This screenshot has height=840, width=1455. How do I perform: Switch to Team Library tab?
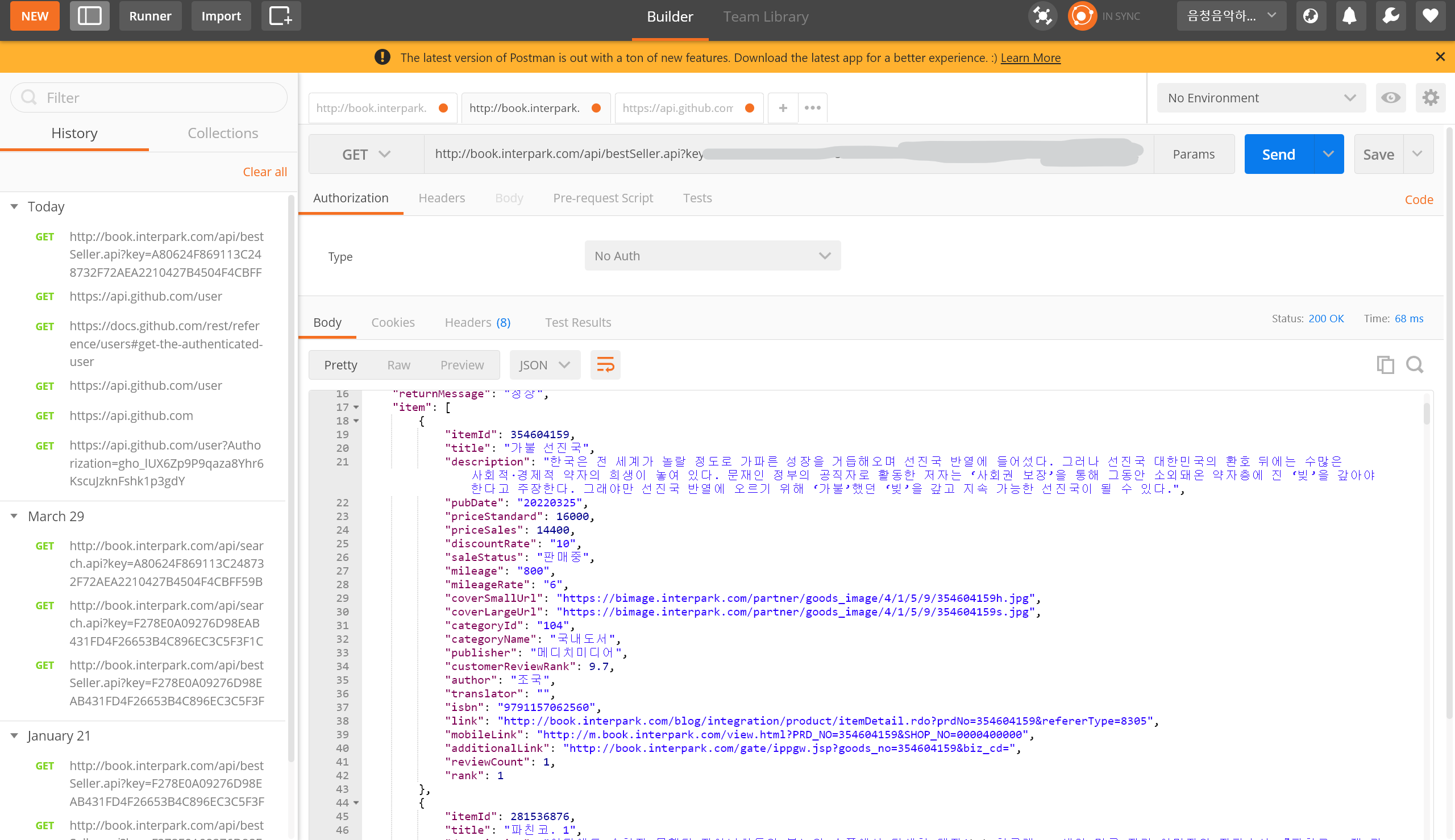click(766, 16)
